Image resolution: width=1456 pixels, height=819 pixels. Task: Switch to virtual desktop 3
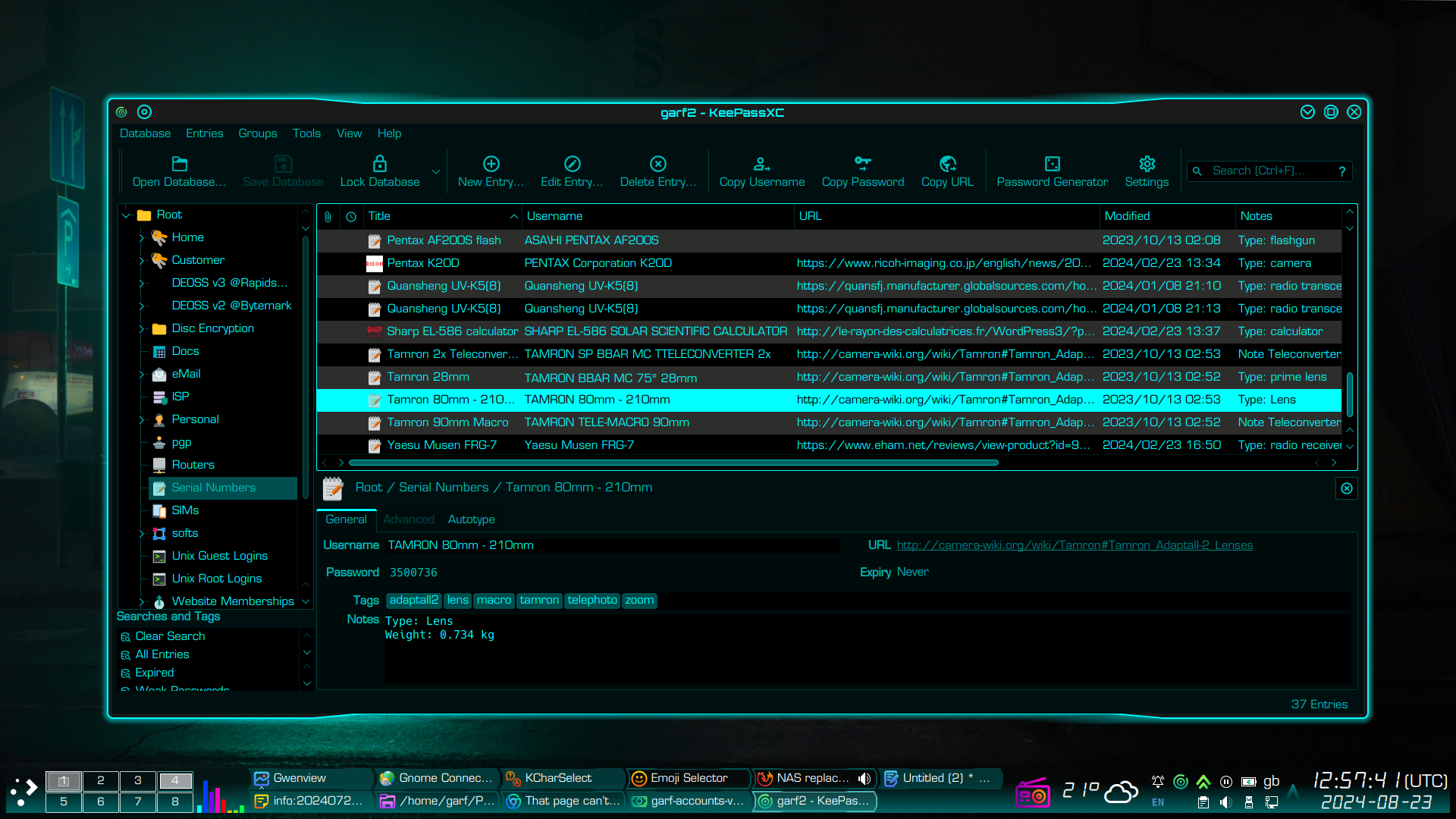coord(137,780)
